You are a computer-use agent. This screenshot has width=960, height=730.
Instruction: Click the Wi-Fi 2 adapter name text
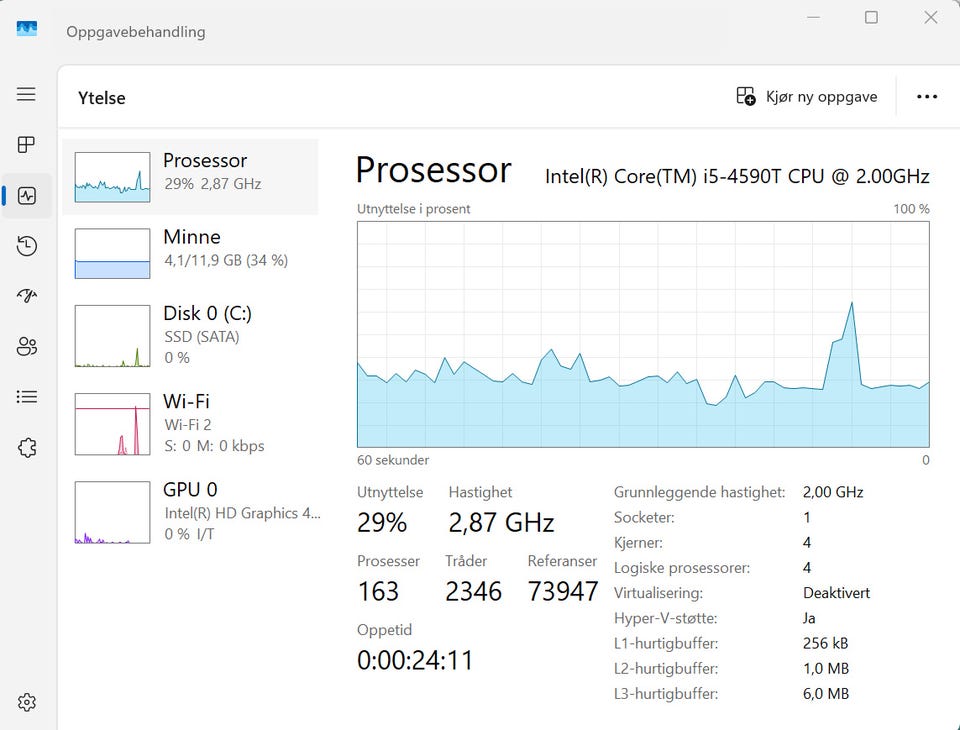click(187, 424)
